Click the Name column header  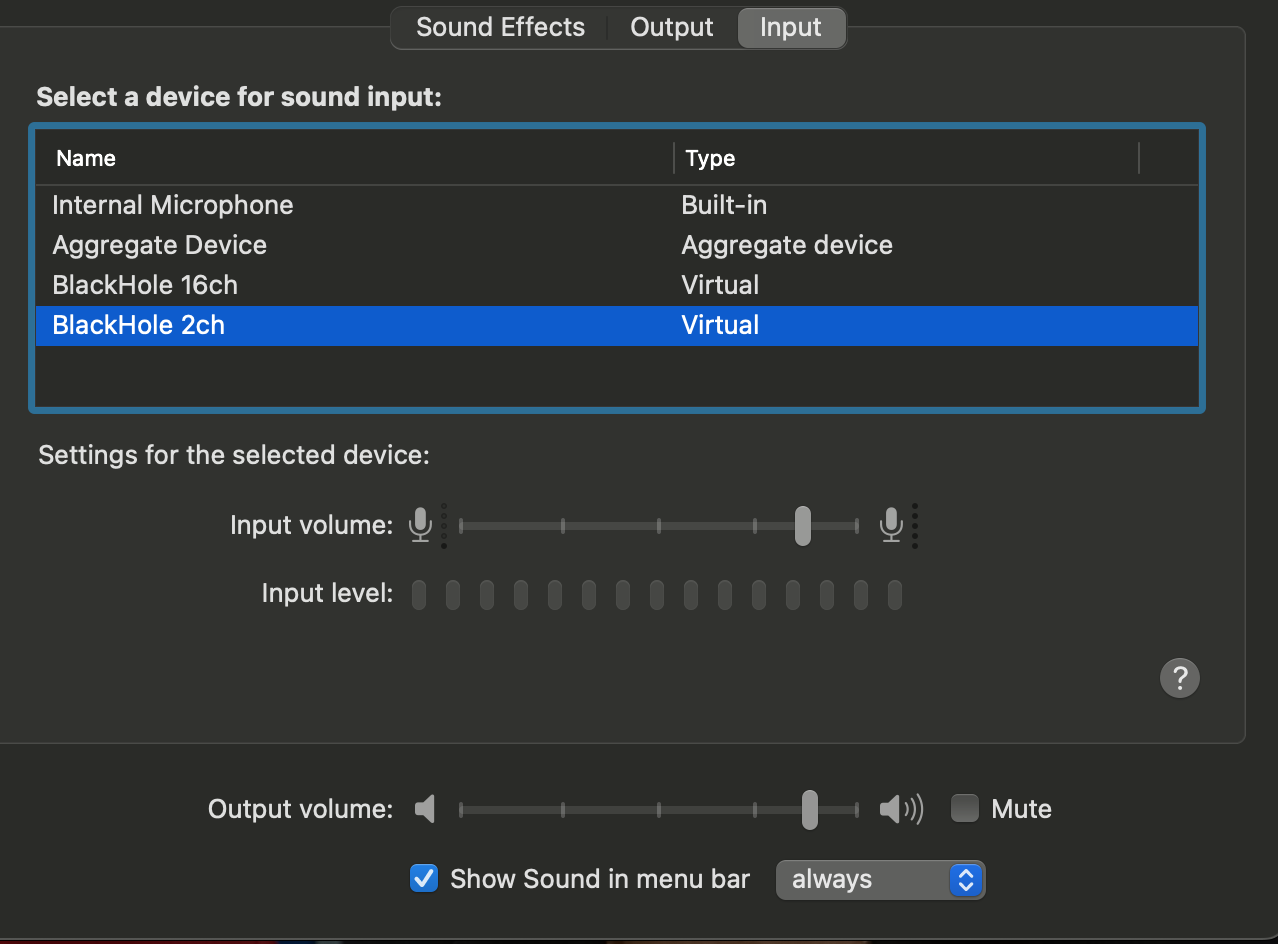(x=86, y=158)
